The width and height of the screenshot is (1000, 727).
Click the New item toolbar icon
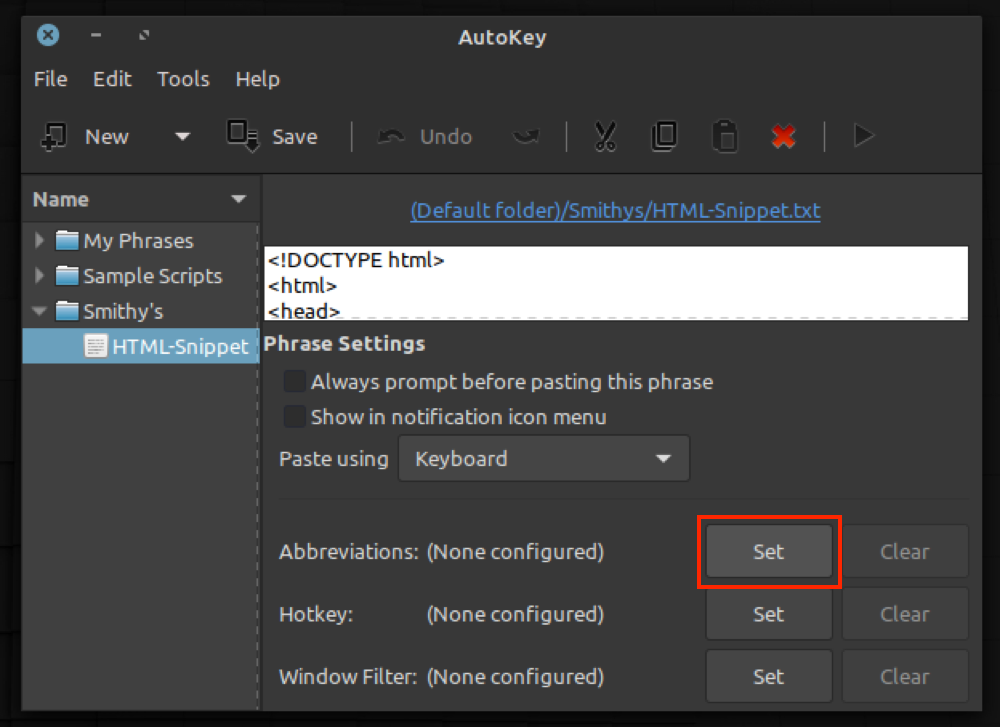coord(54,136)
